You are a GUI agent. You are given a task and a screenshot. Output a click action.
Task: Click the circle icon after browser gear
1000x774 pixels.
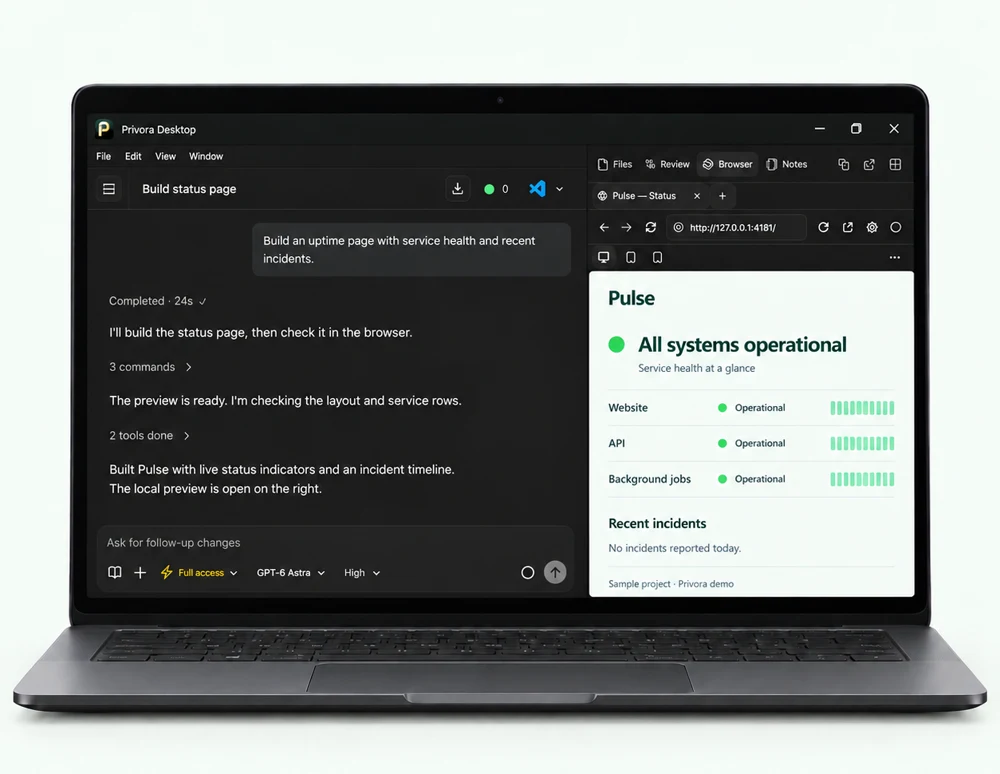click(x=895, y=228)
